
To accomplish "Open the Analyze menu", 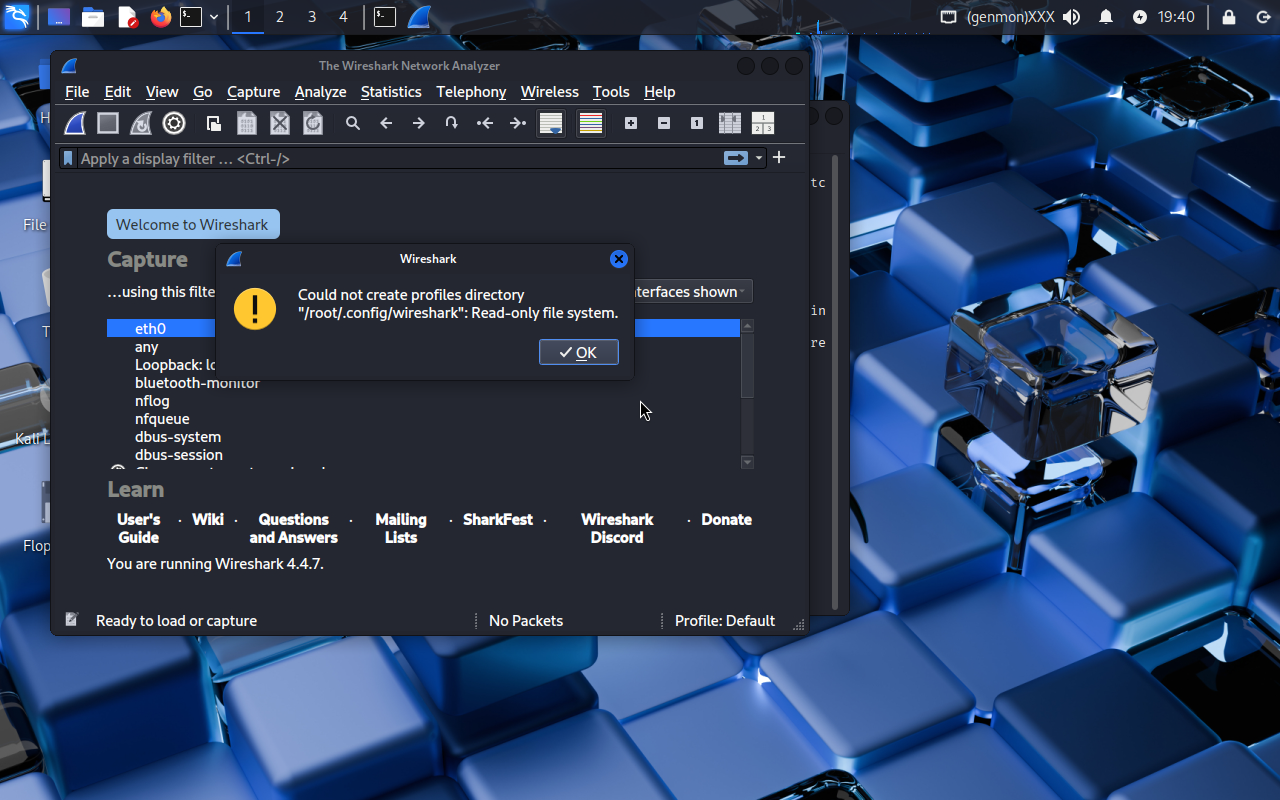I will [321, 91].
